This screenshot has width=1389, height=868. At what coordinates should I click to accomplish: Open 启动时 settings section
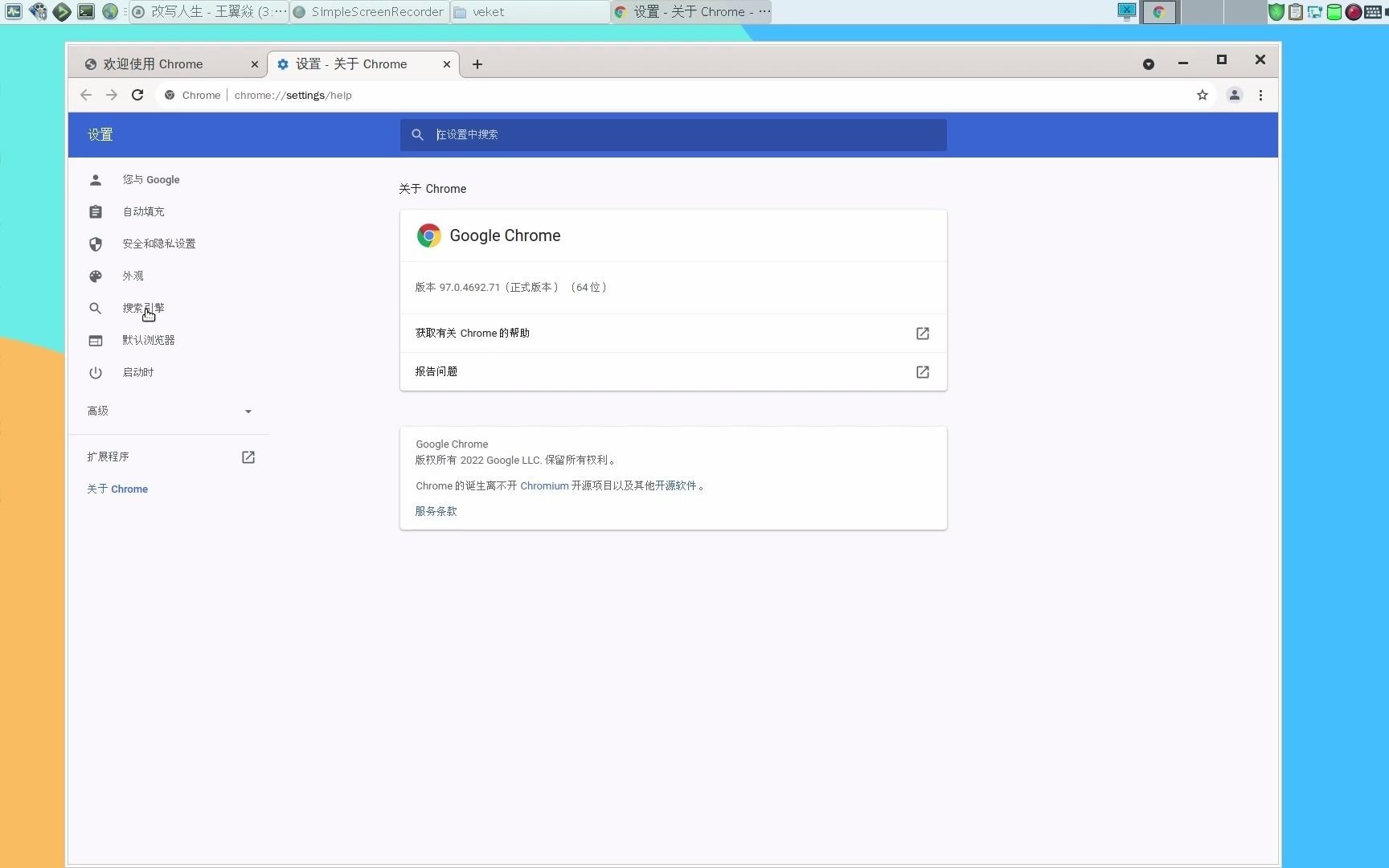[137, 372]
